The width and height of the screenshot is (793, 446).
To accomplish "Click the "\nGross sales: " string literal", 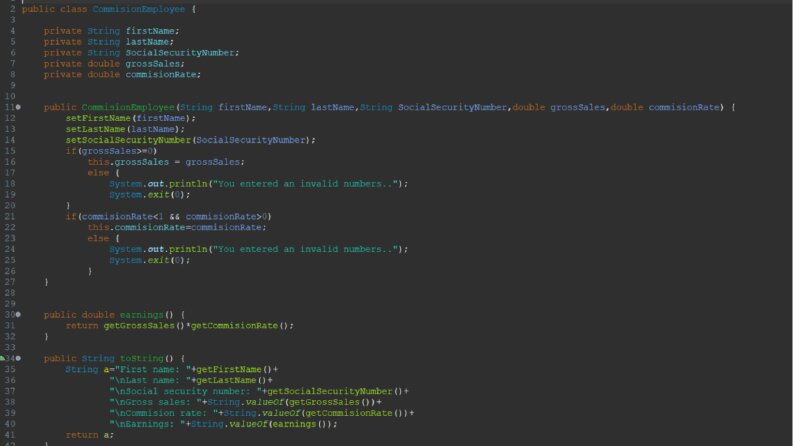I will (x=155, y=402).
